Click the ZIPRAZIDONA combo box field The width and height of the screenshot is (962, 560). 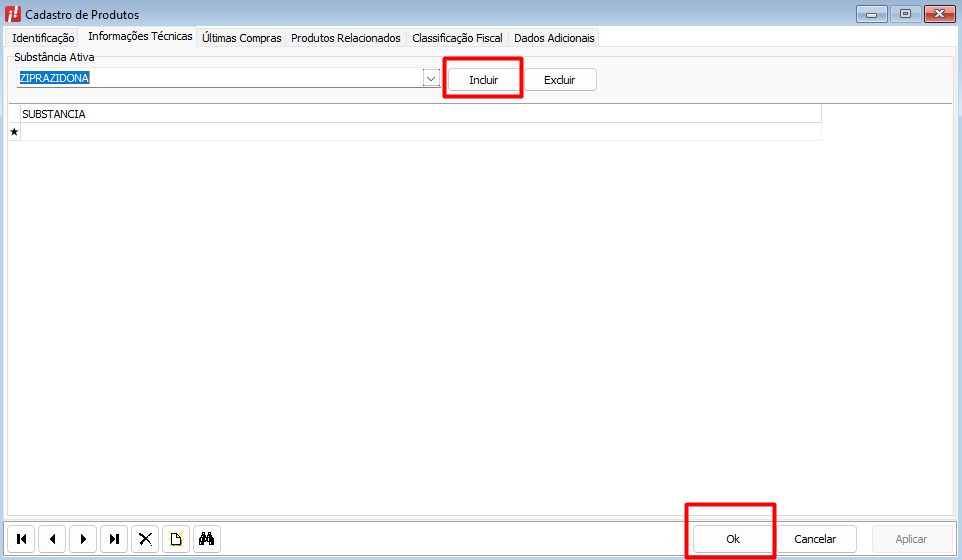pos(220,78)
